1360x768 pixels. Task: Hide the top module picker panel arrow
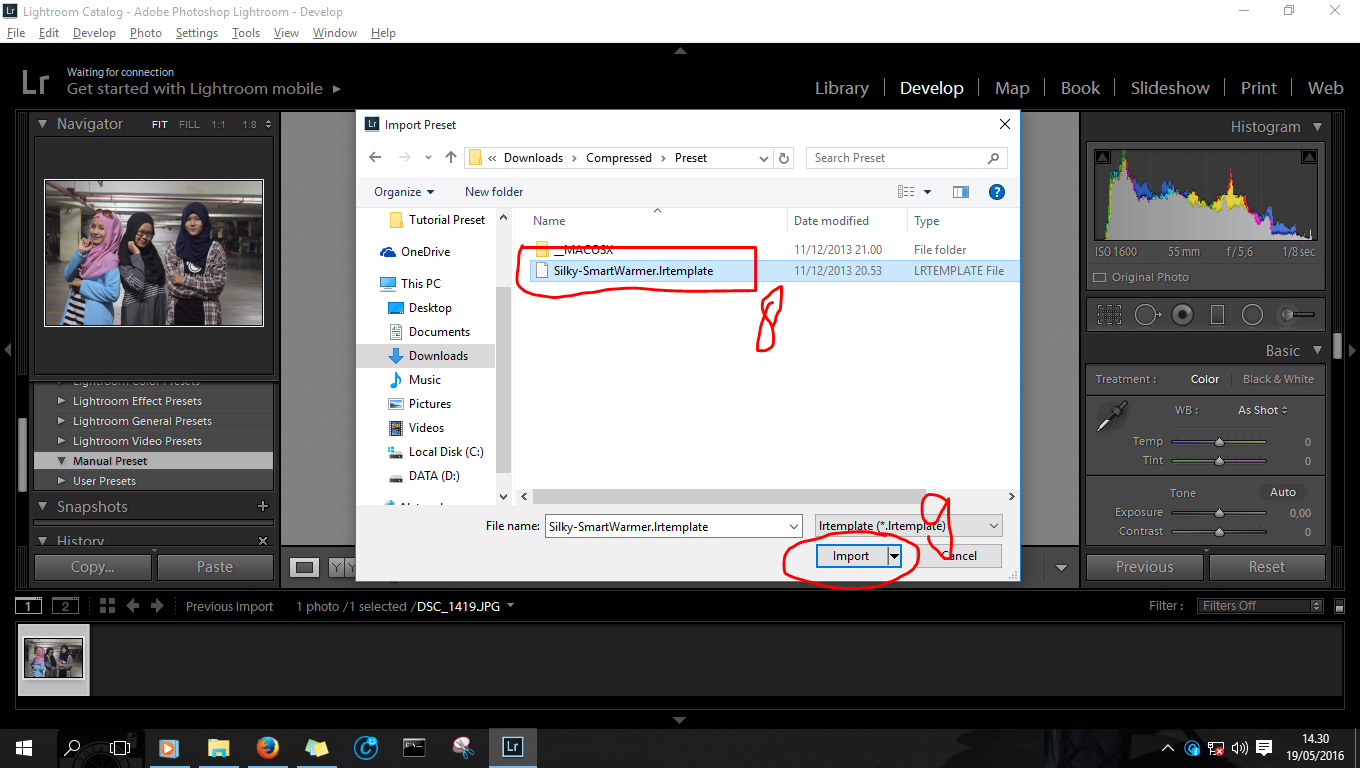[680, 50]
